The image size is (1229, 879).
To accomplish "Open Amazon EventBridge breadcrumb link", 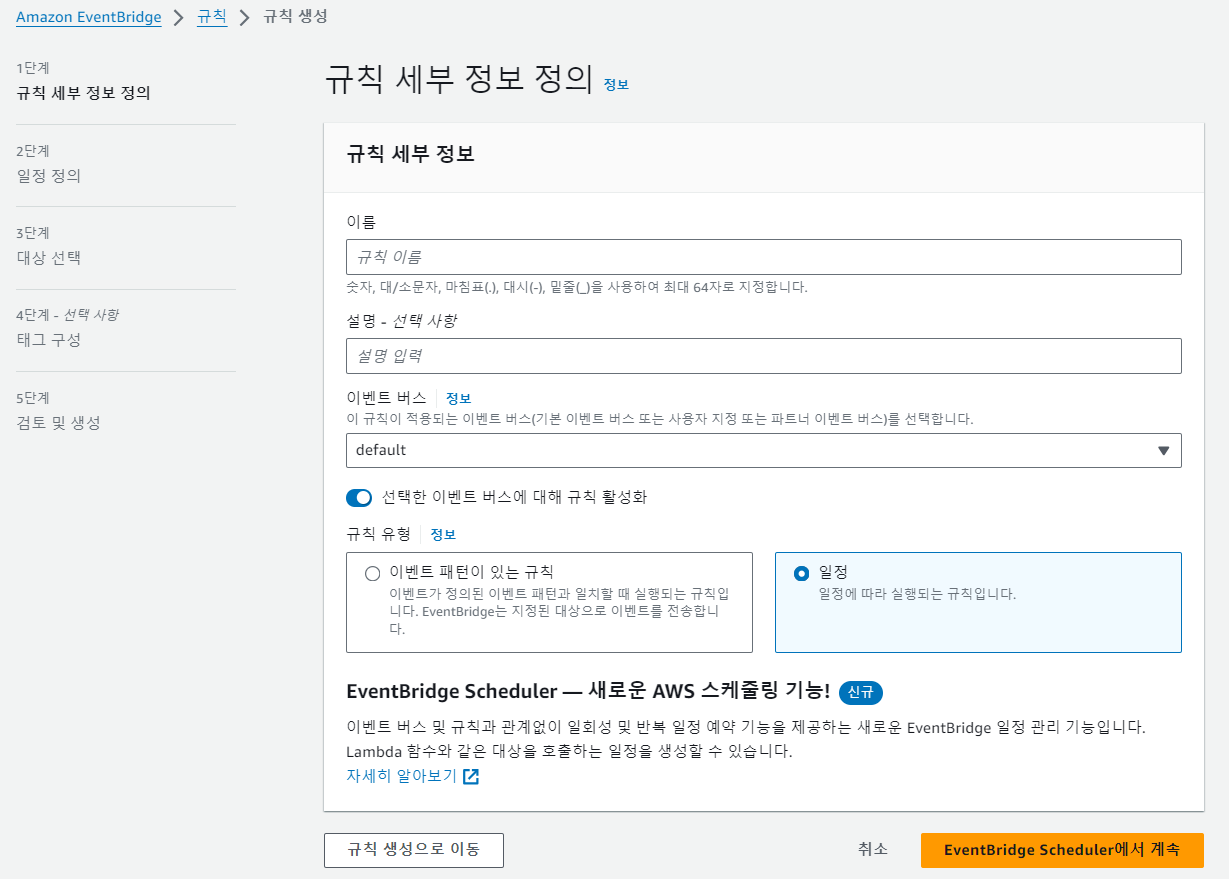I will (88, 17).
